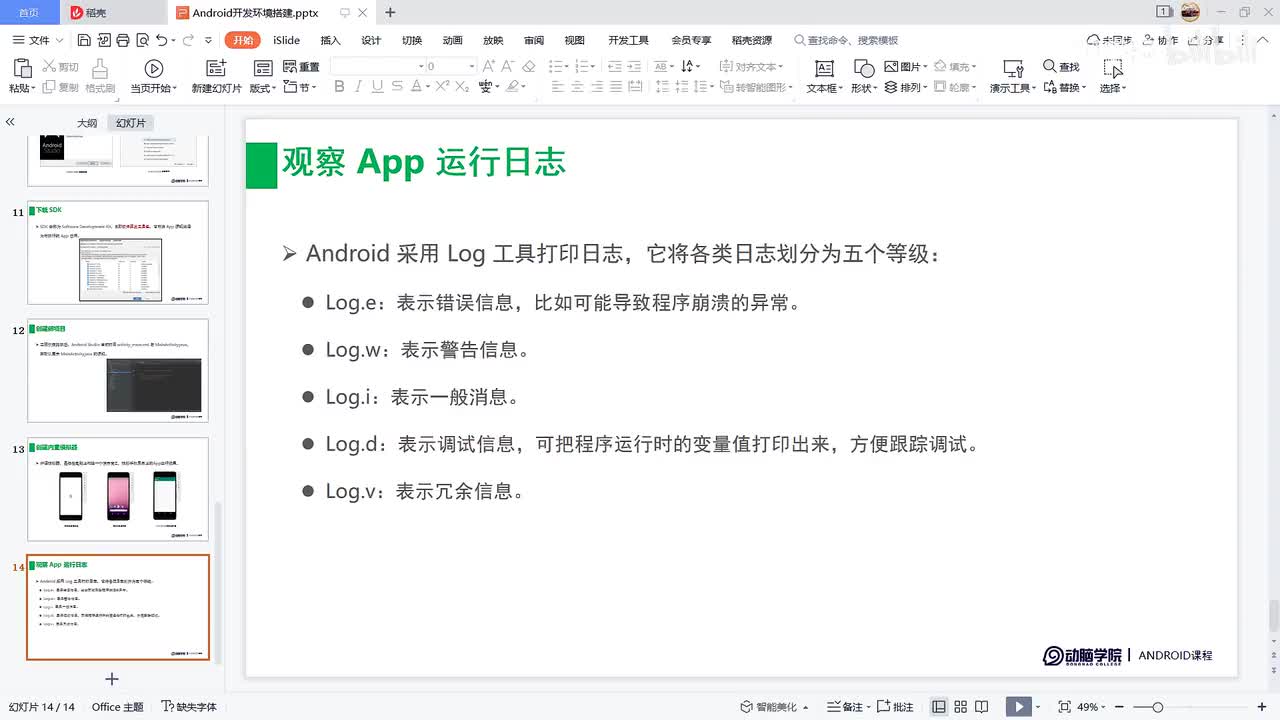The height and width of the screenshot is (720, 1280).
Task: Open the 文件 menu dropdown arrow
Action: (60, 41)
